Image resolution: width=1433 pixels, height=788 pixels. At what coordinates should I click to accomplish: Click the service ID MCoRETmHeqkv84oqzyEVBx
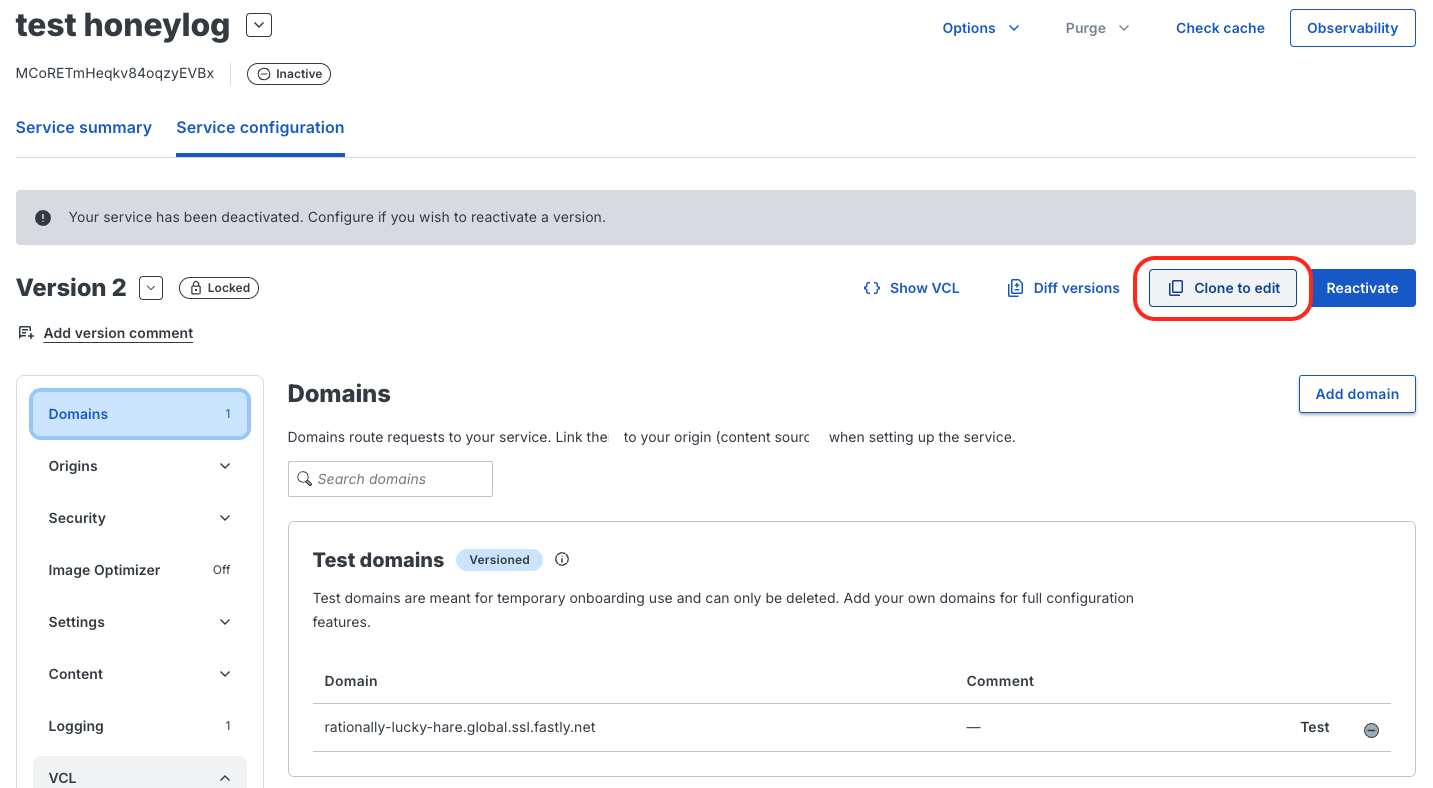click(115, 73)
